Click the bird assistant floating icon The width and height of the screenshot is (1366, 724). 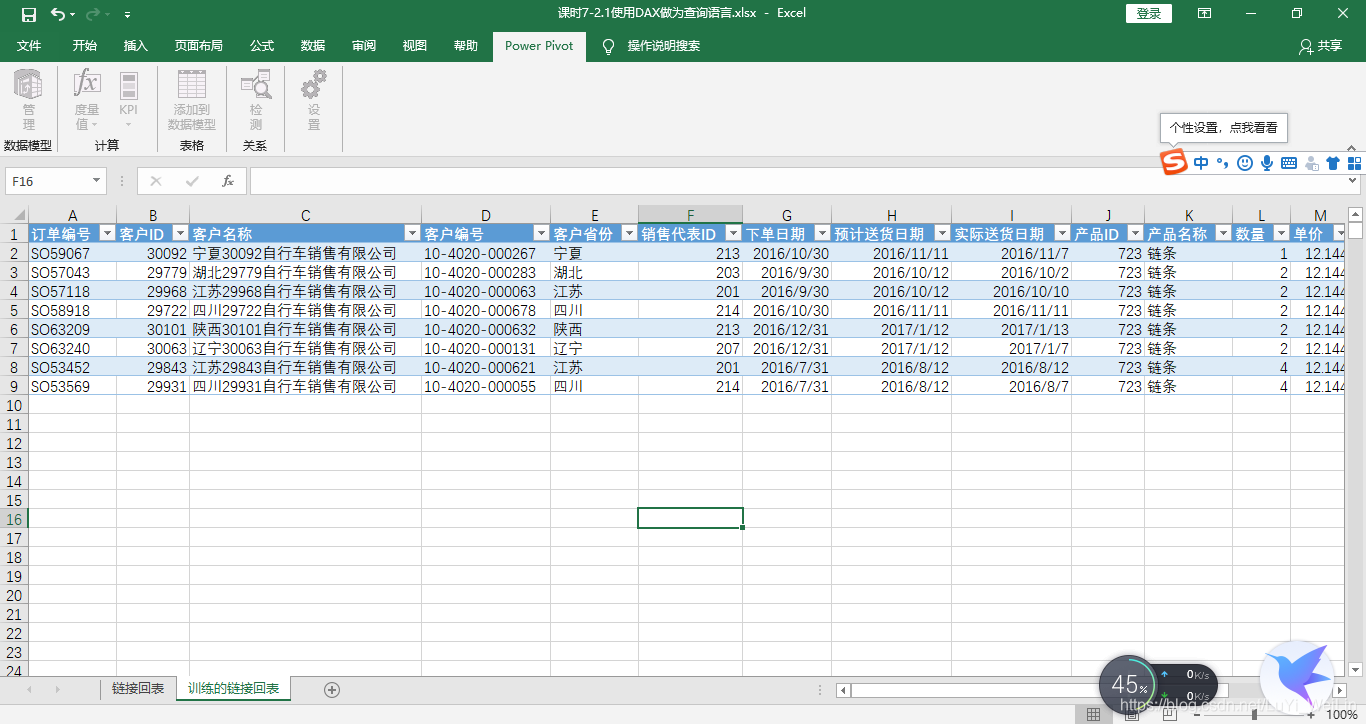pyautogui.click(x=1297, y=676)
